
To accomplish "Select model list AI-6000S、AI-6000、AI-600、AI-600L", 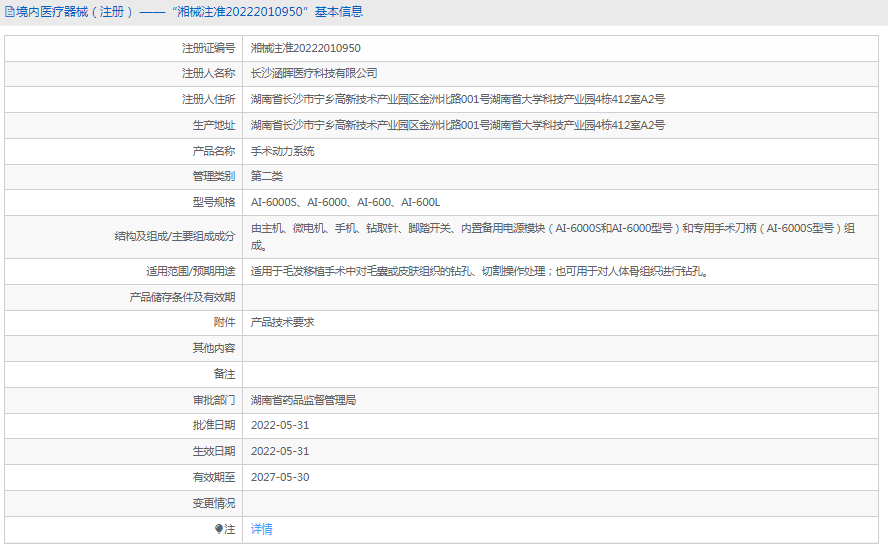I will [x=345, y=202].
